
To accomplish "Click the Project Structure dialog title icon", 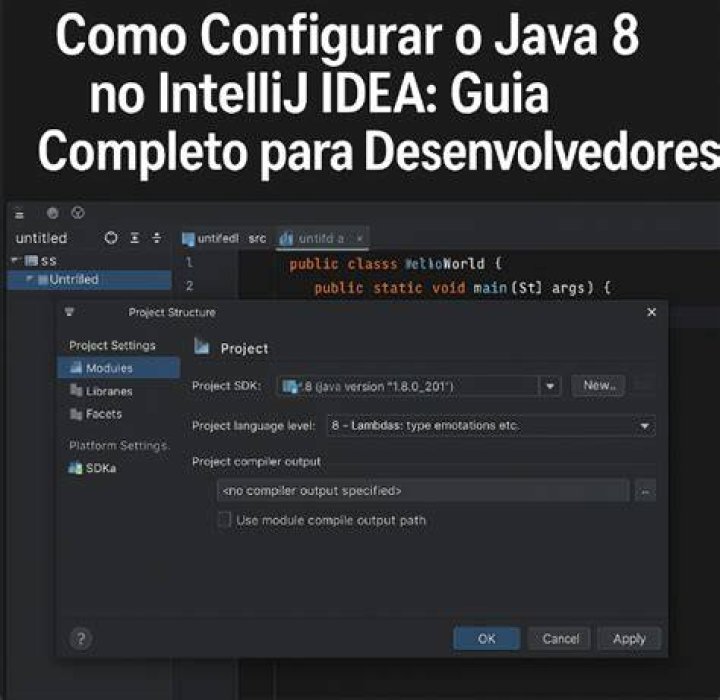I will point(69,312).
